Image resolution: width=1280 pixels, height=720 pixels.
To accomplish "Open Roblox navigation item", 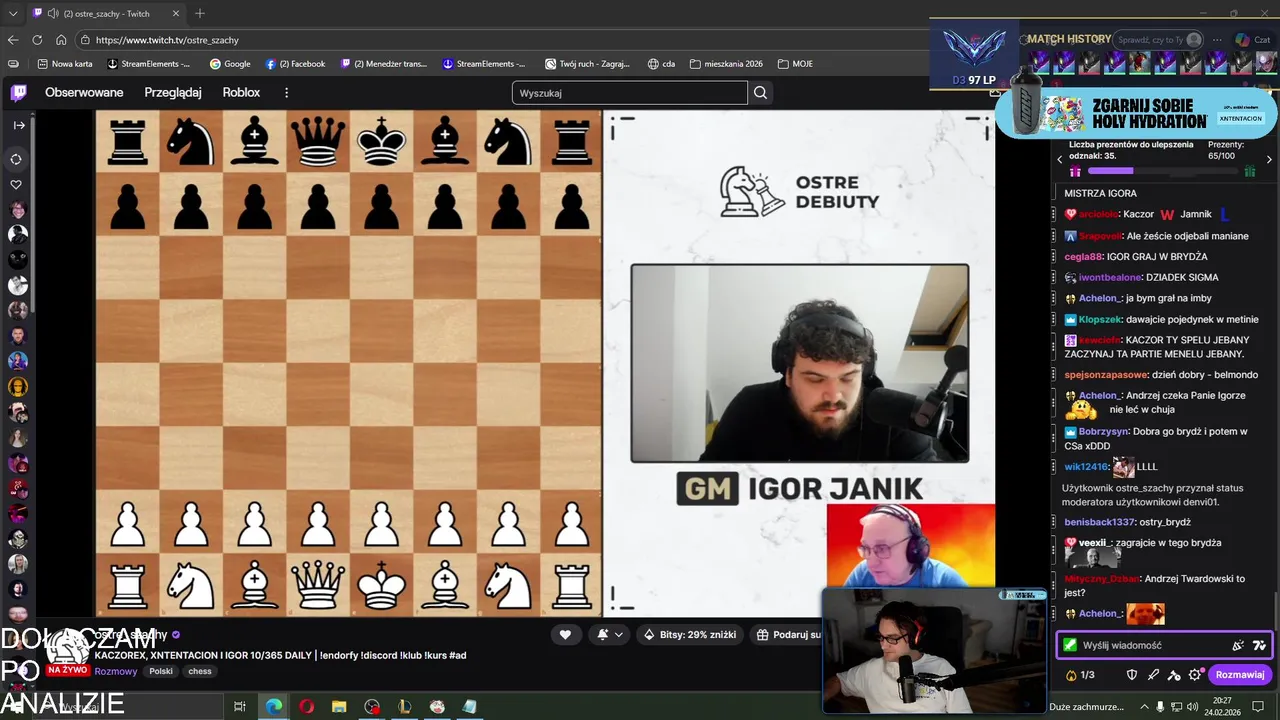I will click(241, 93).
